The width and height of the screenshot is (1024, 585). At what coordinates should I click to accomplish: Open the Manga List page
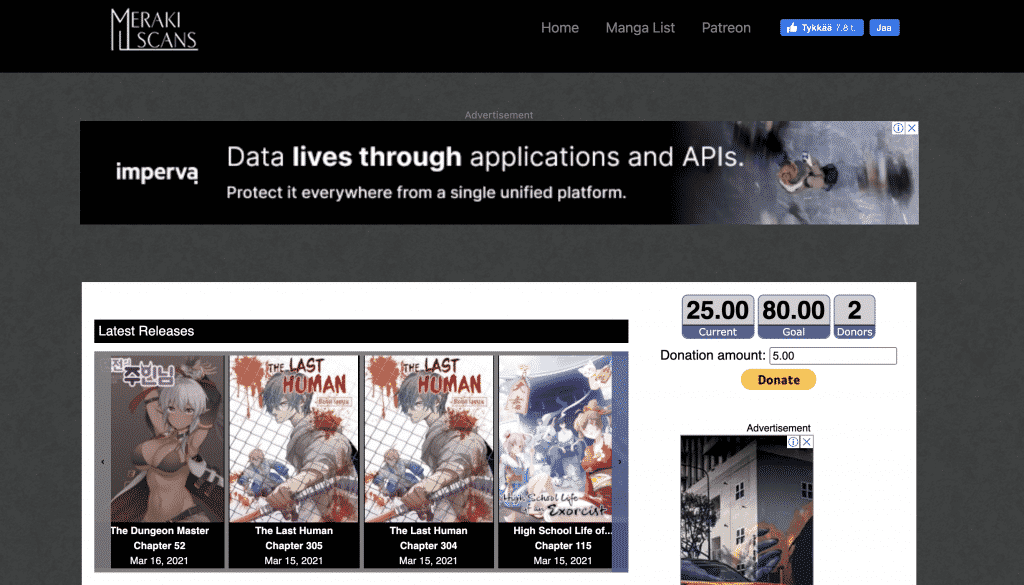pyautogui.click(x=640, y=28)
